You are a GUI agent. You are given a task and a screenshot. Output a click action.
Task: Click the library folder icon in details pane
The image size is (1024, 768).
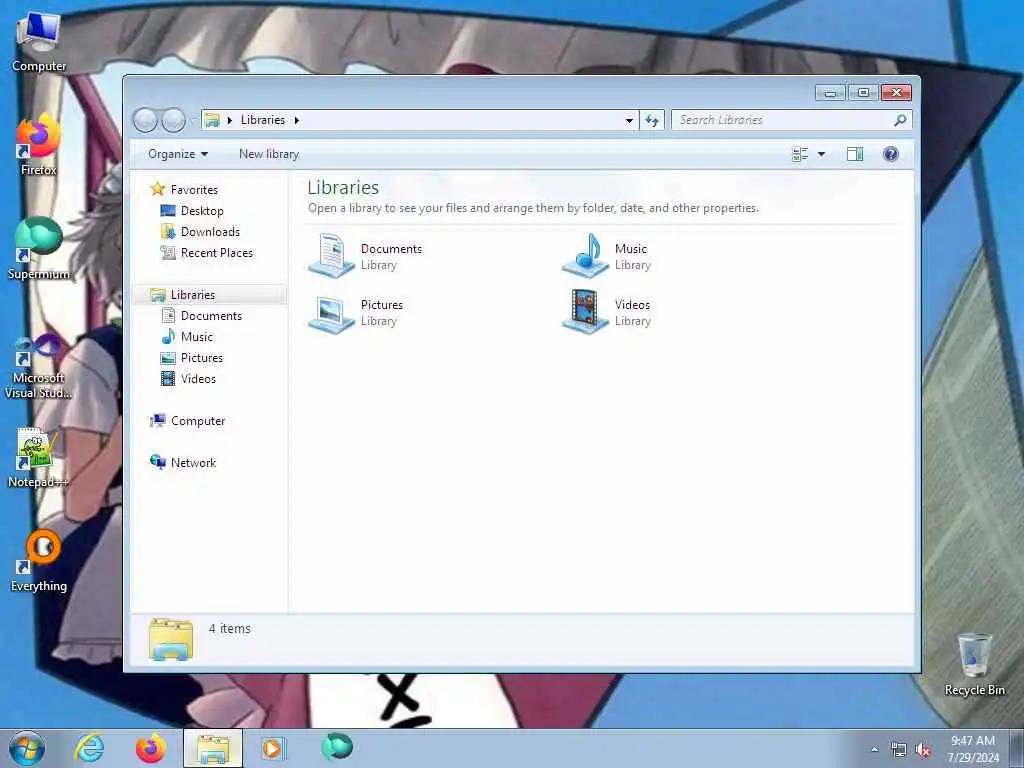pos(170,639)
